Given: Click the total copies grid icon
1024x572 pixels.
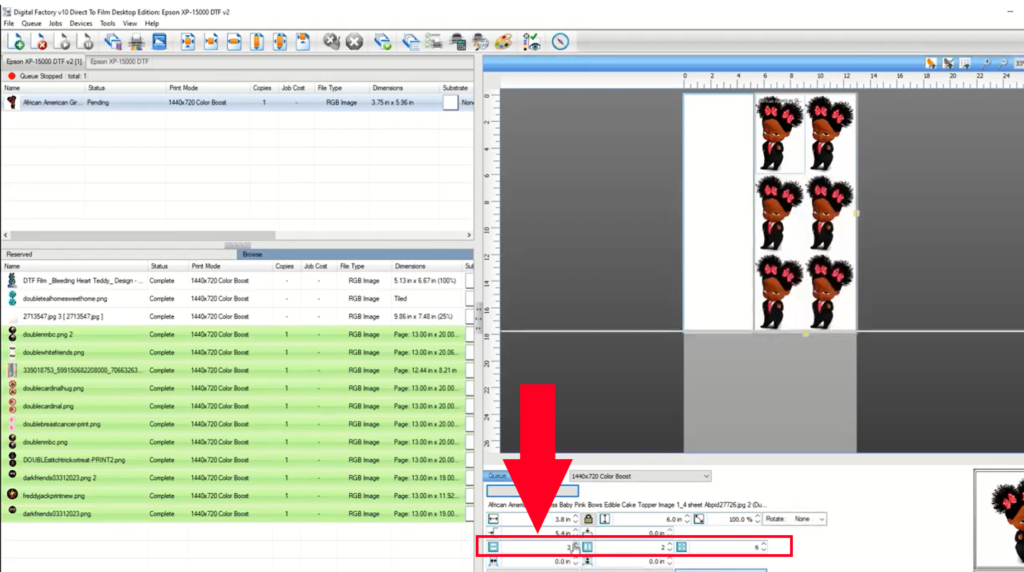Looking at the screenshot, I should click(681, 547).
